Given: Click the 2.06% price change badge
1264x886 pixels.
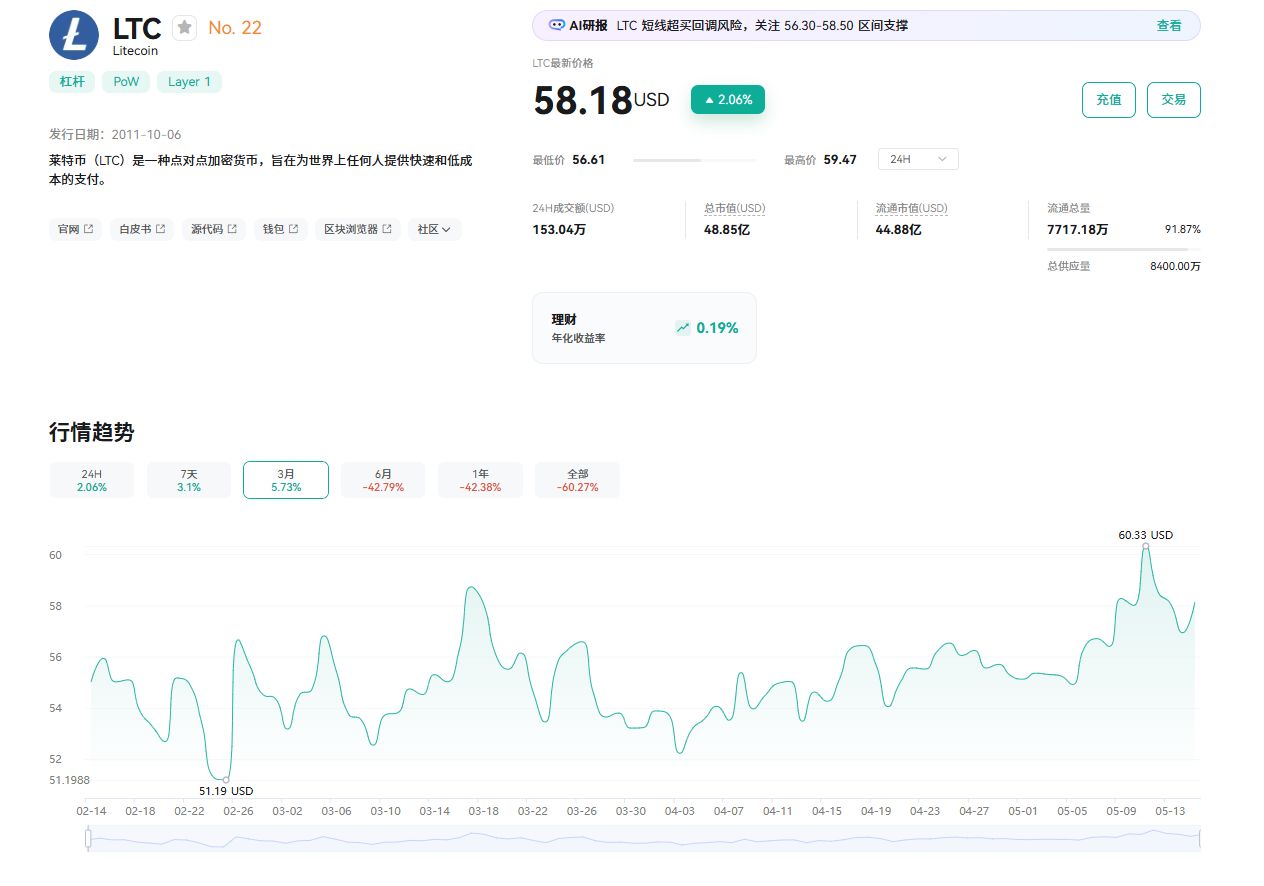Looking at the screenshot, I should click(x=728, y=100).
